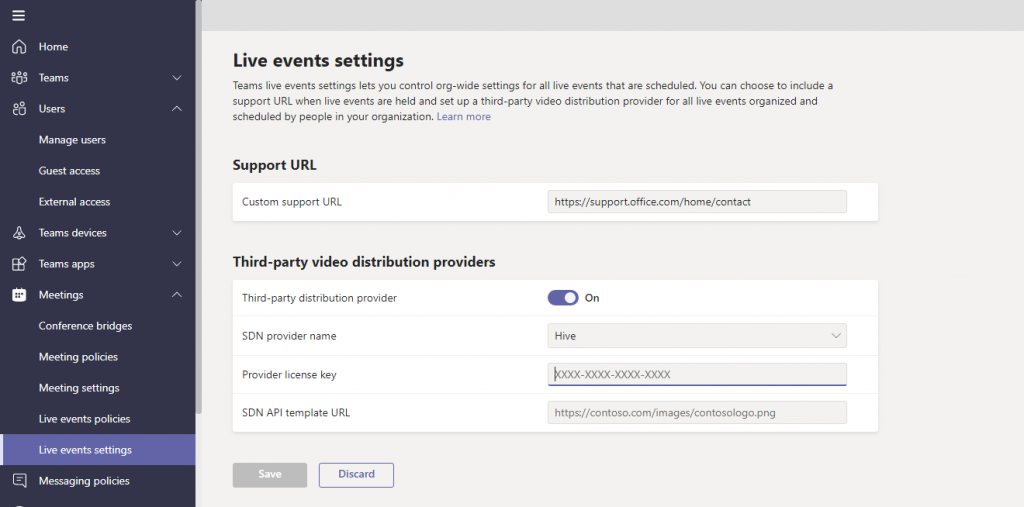Viewport: 1024px width, 507px height.
Task: Click the Teams people icon
Action: tap(18, 78)
